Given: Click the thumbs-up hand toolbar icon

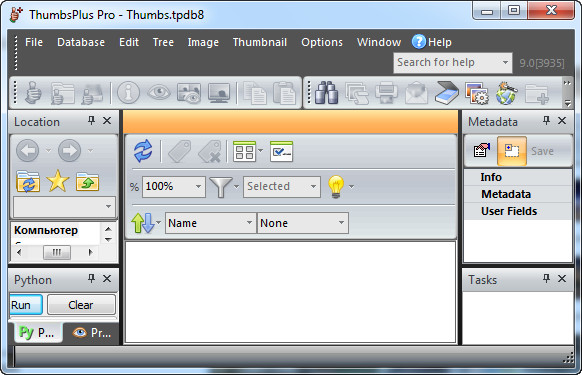Looking at the screenshot, I should pyautogui.click(x=33, y=92).
